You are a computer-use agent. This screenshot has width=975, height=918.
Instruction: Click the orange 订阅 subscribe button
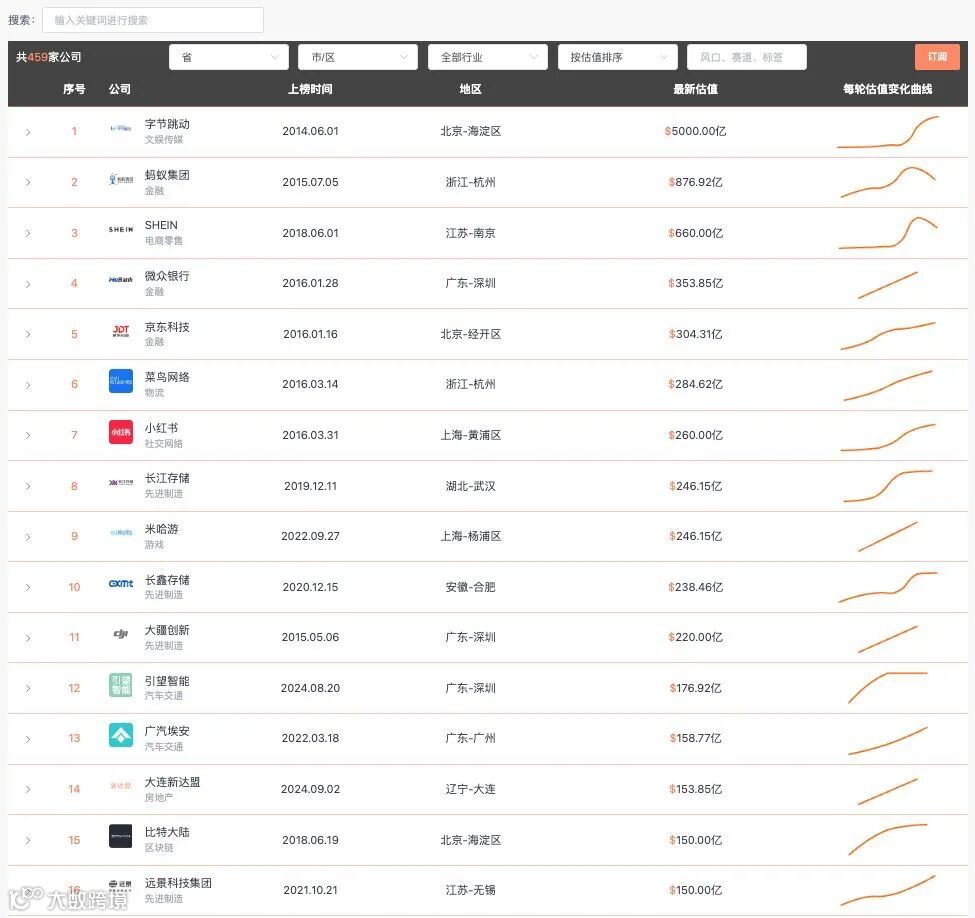[937, 57]
